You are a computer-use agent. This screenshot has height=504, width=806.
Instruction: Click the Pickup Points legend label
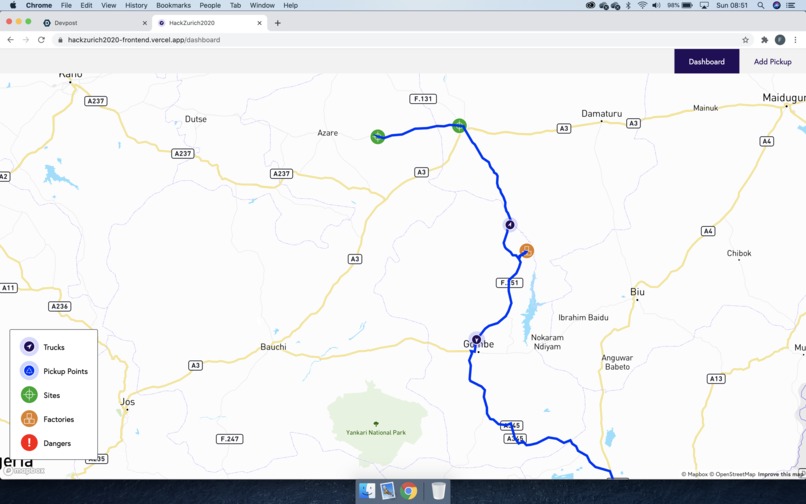[x=65, y=371]
